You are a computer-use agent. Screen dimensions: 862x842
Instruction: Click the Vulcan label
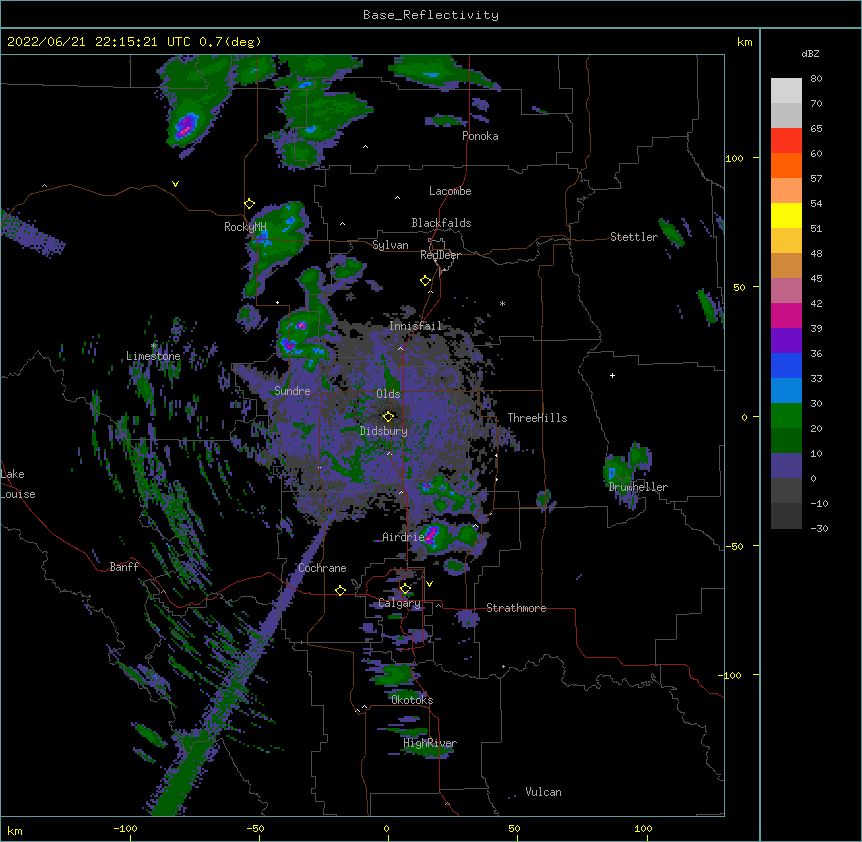pyautogui.click(x=543, y=792)
